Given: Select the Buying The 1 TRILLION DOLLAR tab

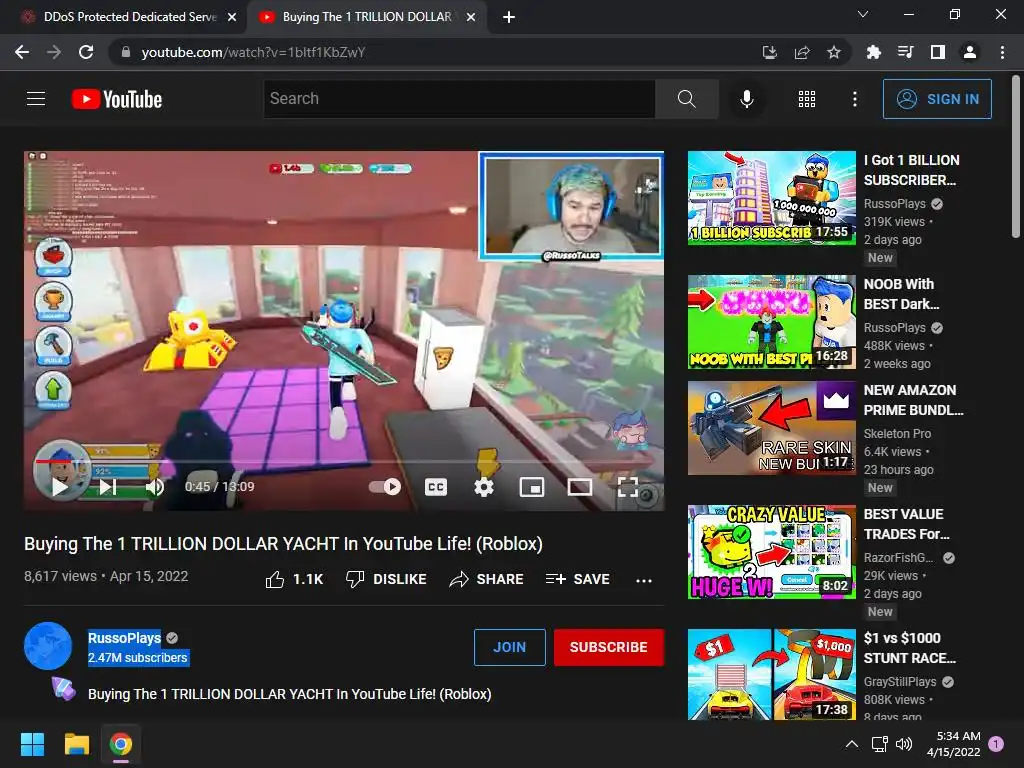Looking at the screenshot, I should [x=366, y=17].
